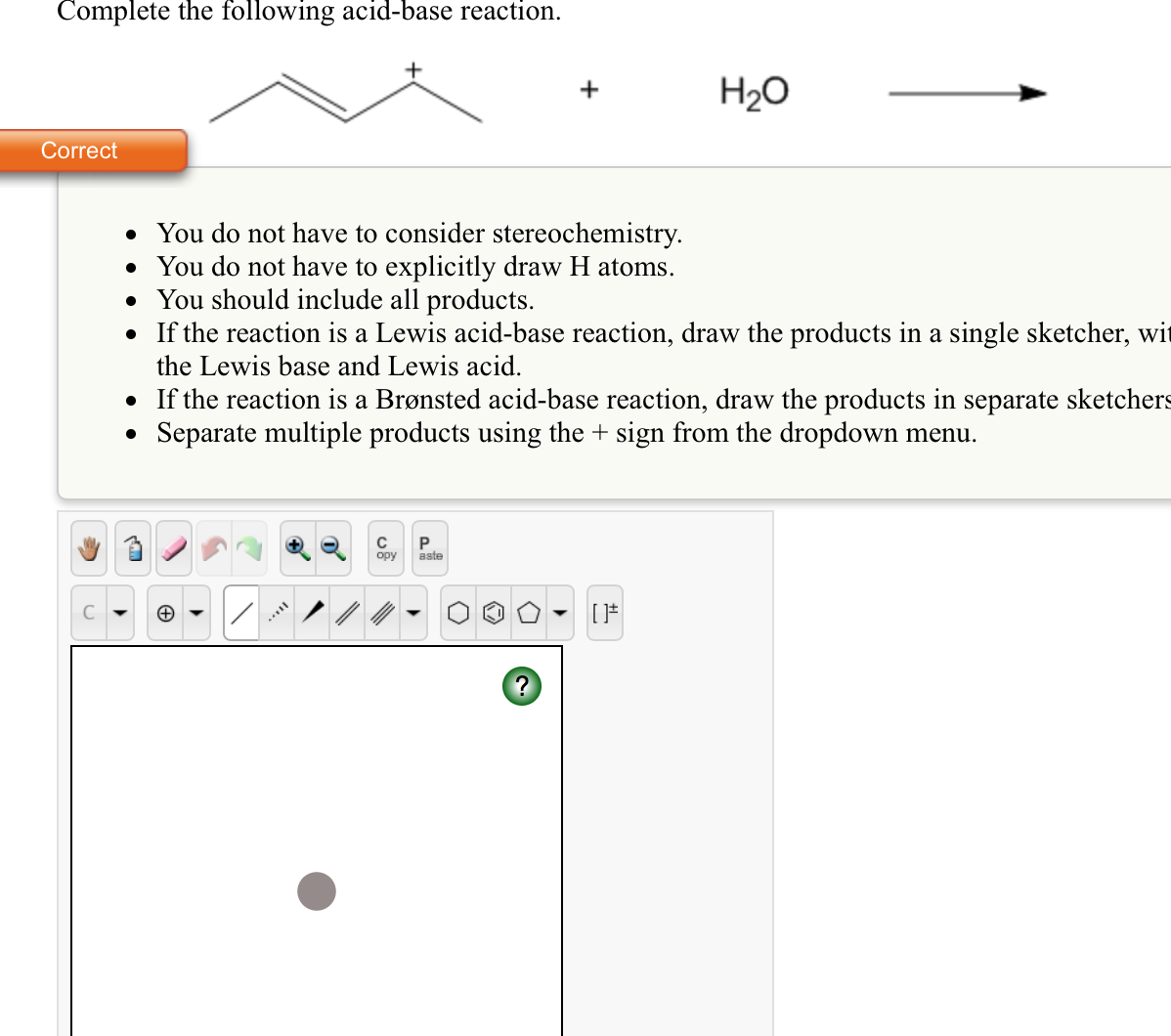This screenshot has width=1171, height=1036.
Task: Click the "explicitly draw H atoms" instruction
Action: click(x=415, y=267)
